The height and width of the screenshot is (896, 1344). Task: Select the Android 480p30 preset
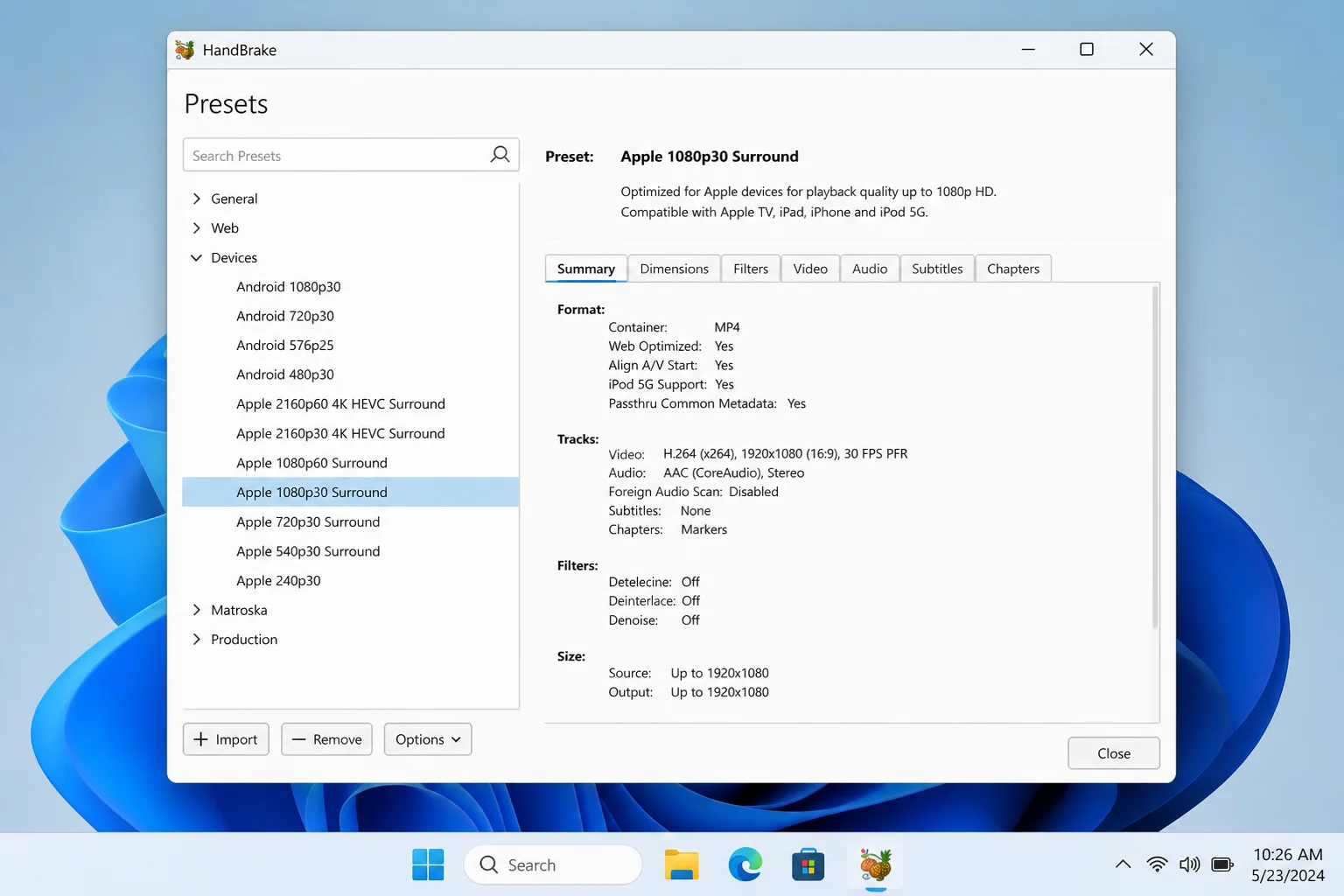[285, 374]
